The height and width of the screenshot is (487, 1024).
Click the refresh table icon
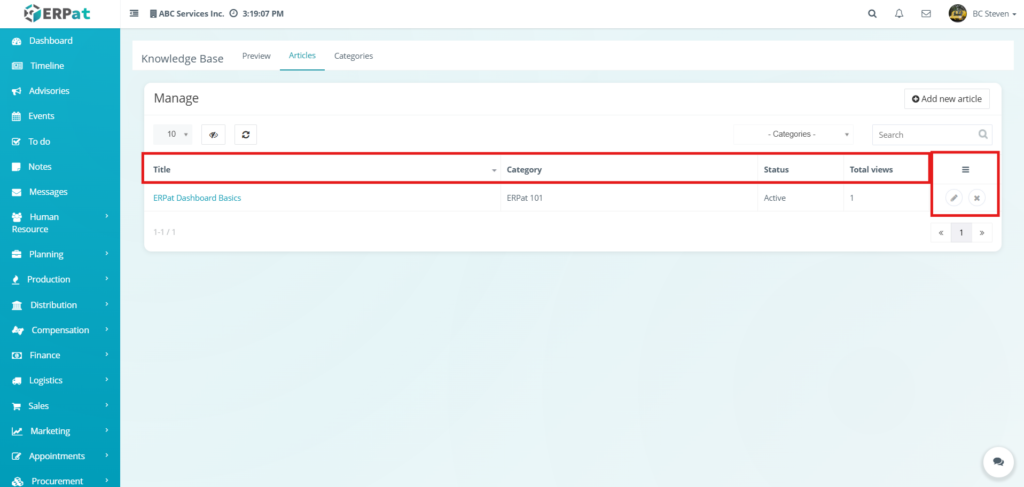coord(245,134)
